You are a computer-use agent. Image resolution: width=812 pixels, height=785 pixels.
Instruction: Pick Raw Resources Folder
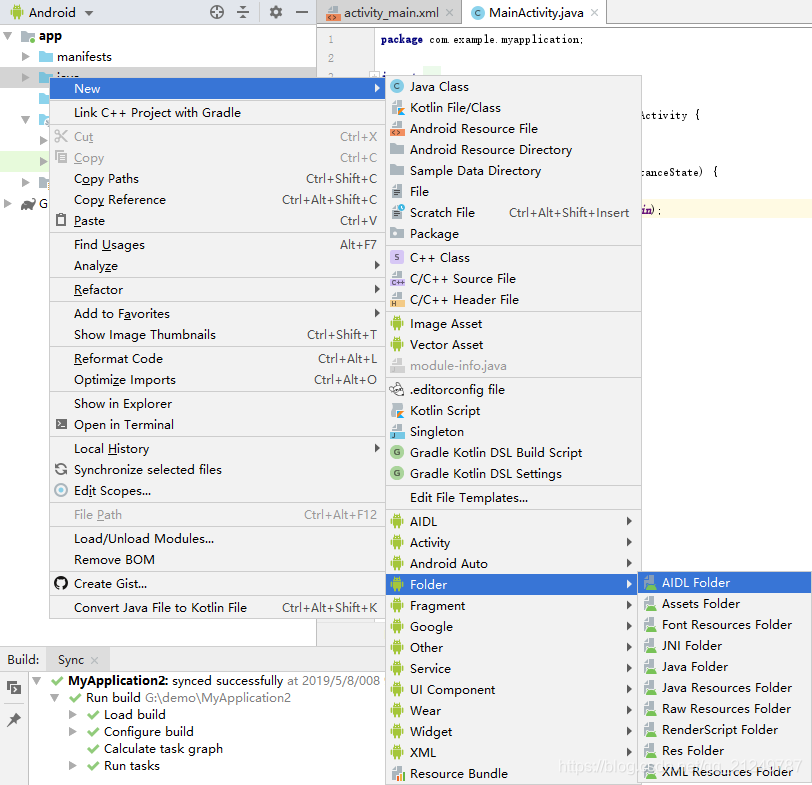point(724,708)
